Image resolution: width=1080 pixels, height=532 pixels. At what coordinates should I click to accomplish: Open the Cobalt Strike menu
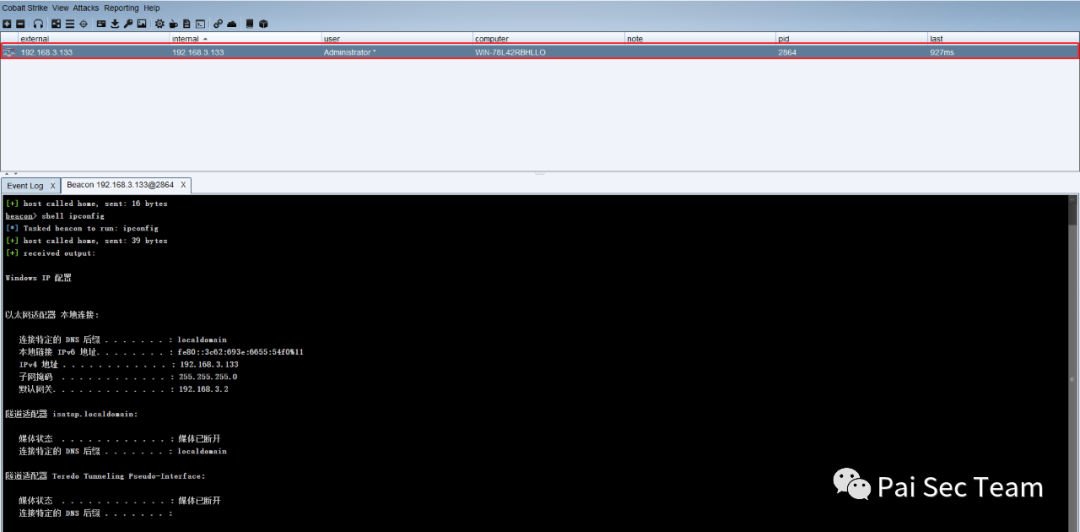tap(24, 8)
